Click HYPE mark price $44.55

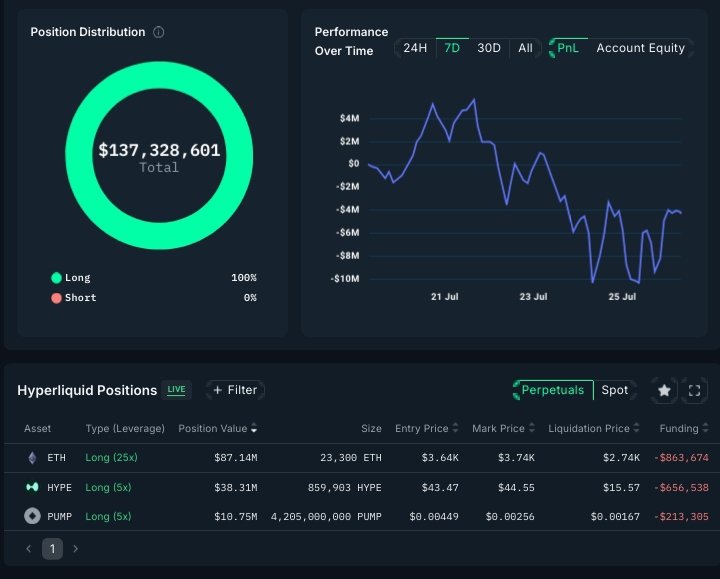point(516,488)
